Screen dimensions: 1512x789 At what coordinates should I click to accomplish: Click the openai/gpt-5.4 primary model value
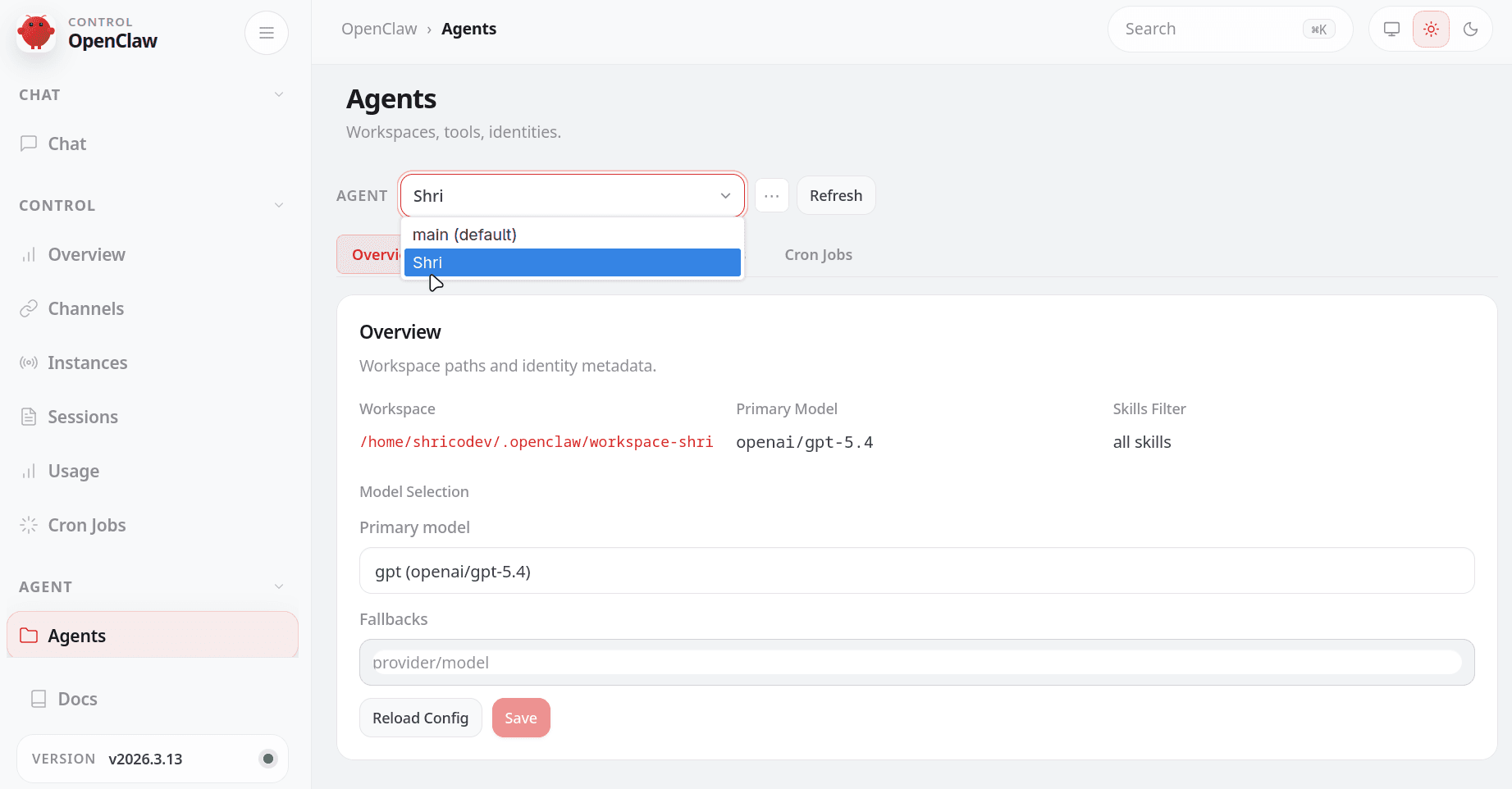coord(805,442)
